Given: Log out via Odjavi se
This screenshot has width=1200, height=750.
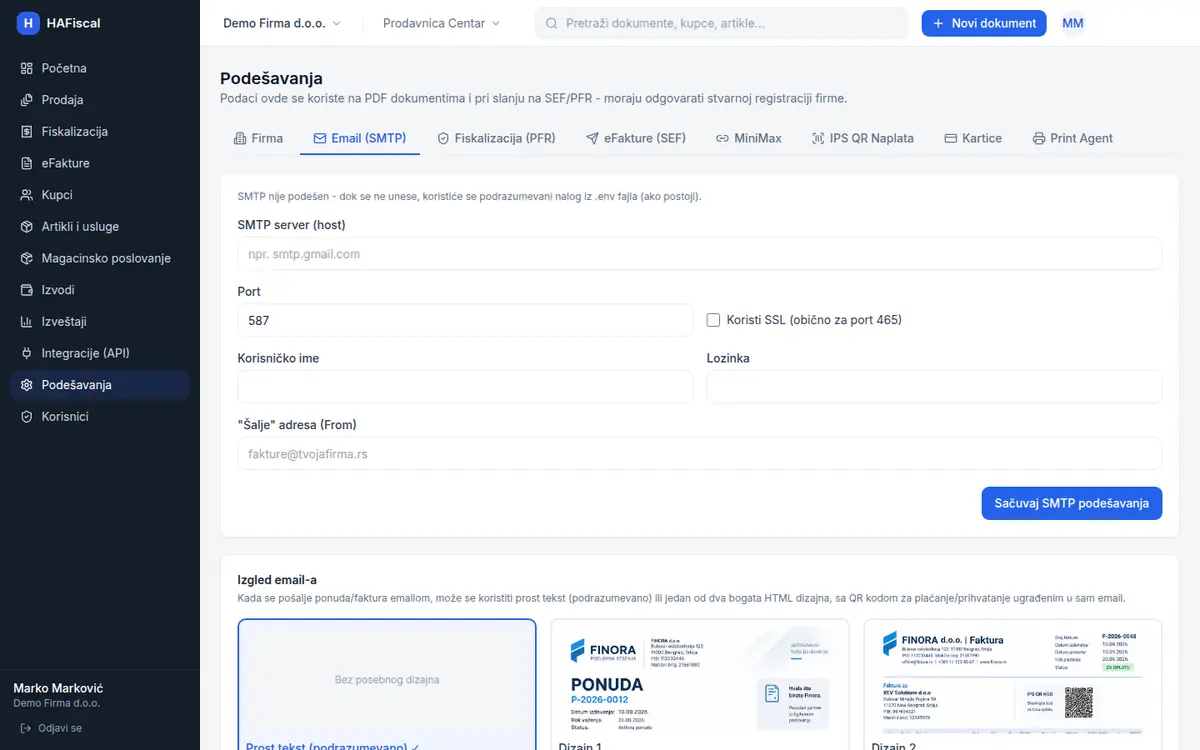Looking at the screenshot, I should pyautogui.click(x=51, y=728).
